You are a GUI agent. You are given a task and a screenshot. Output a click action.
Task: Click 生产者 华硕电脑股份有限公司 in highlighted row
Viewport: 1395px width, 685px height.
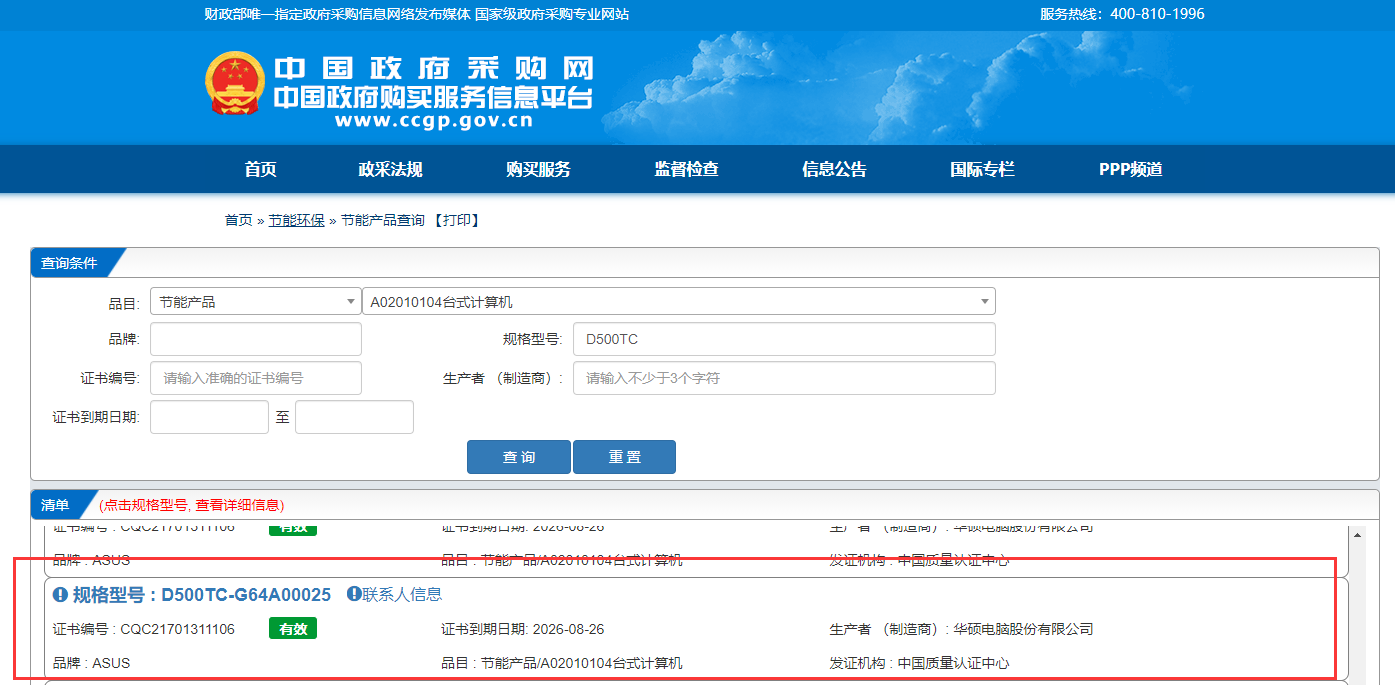point(961,629)
